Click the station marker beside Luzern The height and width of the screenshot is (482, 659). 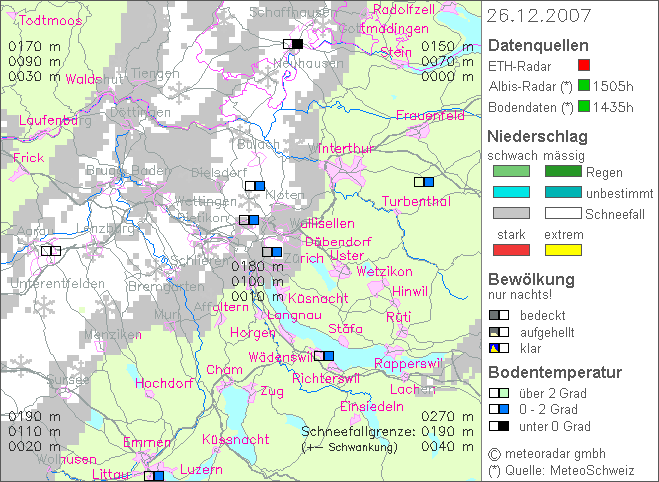(154, 476)
